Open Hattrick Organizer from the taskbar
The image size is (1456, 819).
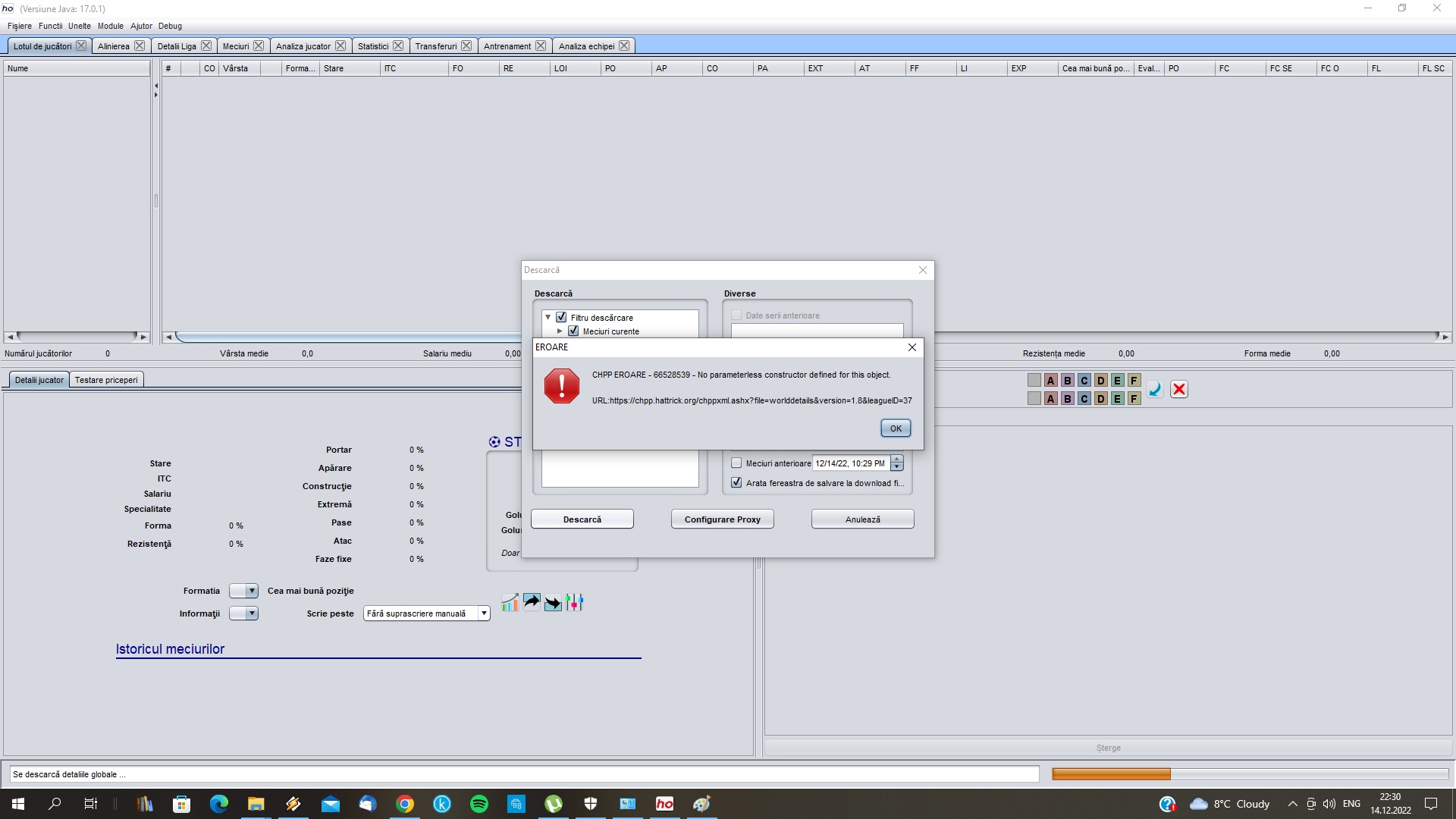coord(664,803)
